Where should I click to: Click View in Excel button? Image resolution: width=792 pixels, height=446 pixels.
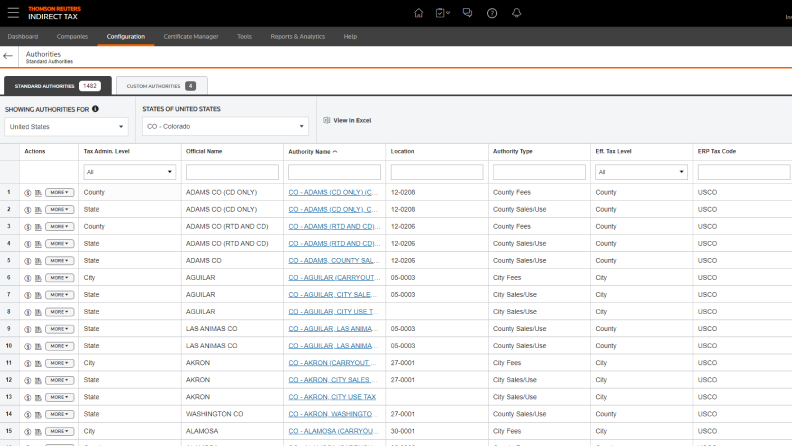347,120
